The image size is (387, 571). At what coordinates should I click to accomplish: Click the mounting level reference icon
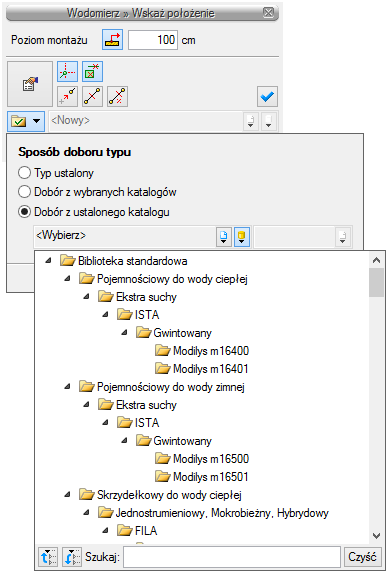(x=112, y=40)
